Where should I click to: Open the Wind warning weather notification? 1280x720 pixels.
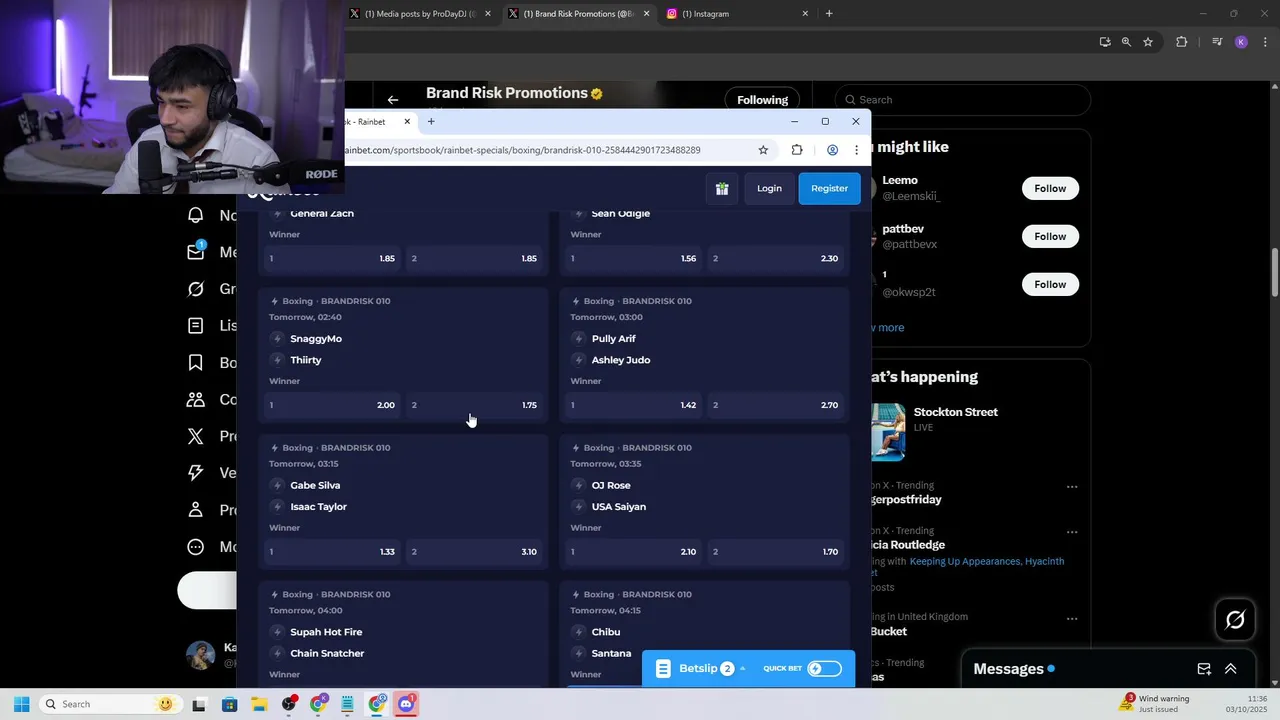tap(1155, 704)
